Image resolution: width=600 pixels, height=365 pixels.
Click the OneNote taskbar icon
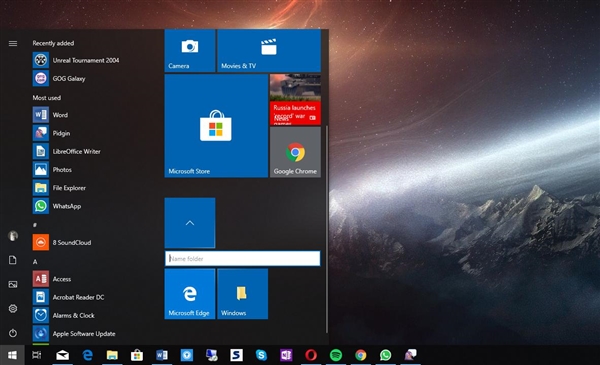(286, 355)
